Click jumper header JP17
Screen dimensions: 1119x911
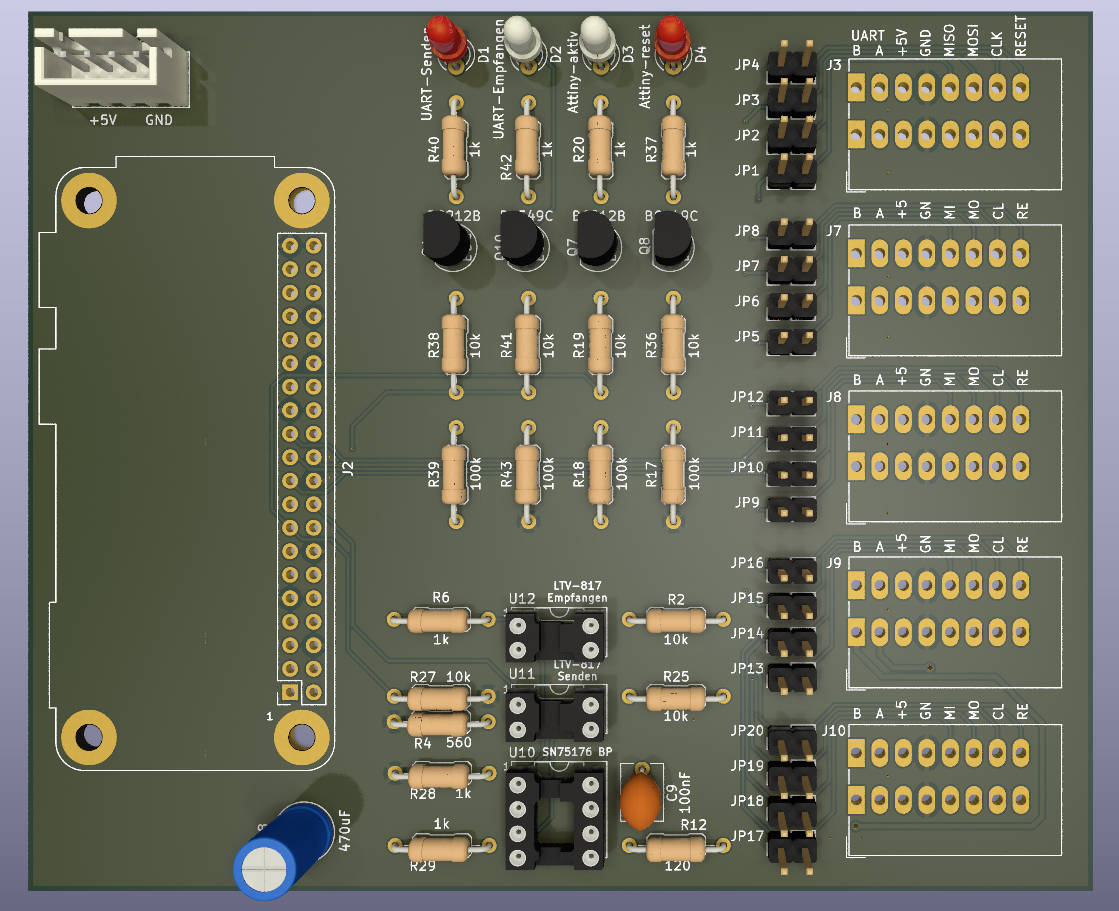tap(791, 850)
